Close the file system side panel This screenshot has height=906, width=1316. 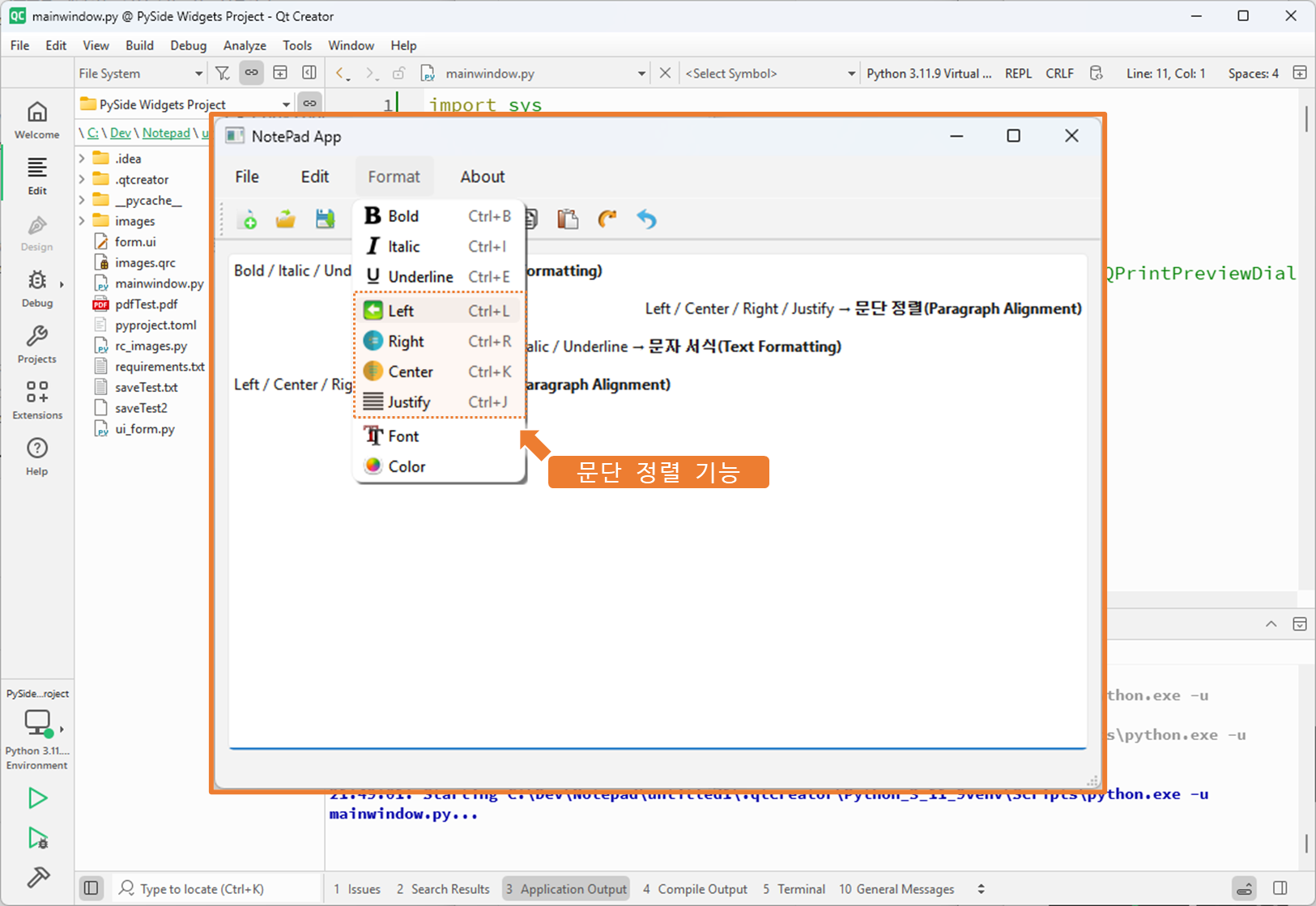click(x=309, y=73)
